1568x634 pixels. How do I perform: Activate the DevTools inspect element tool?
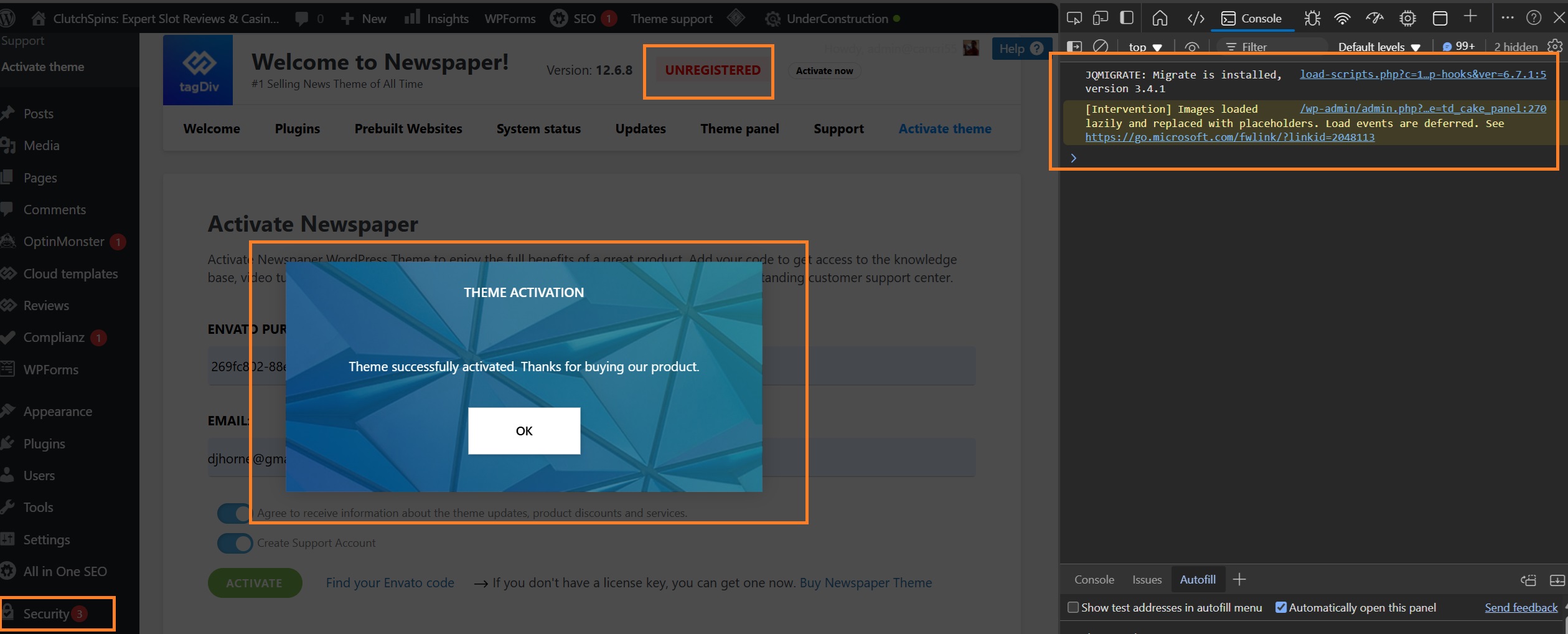[1074, 18]
